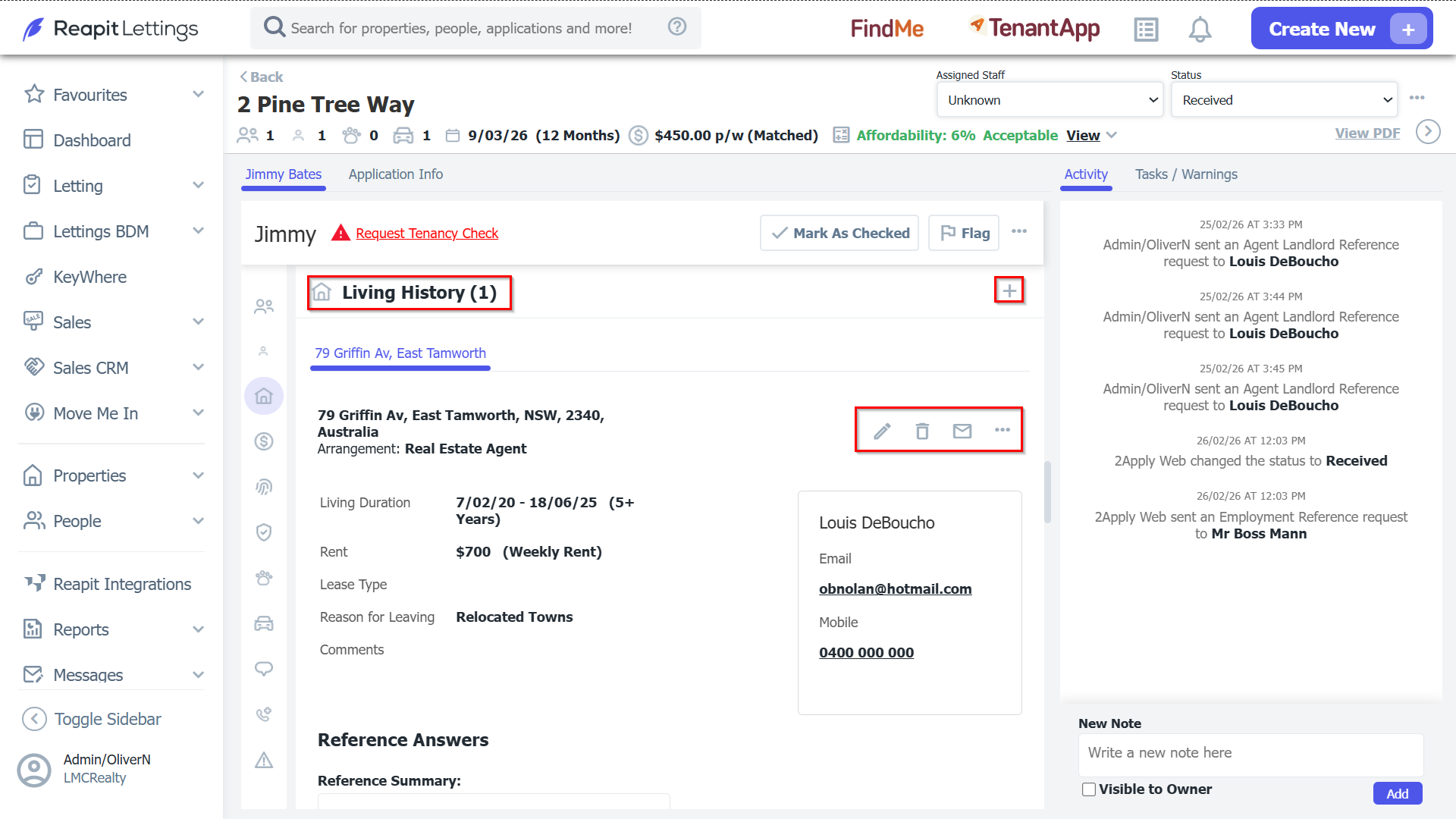
Task: Open the vehicles car section icon
Action: [x=264, y=623]
